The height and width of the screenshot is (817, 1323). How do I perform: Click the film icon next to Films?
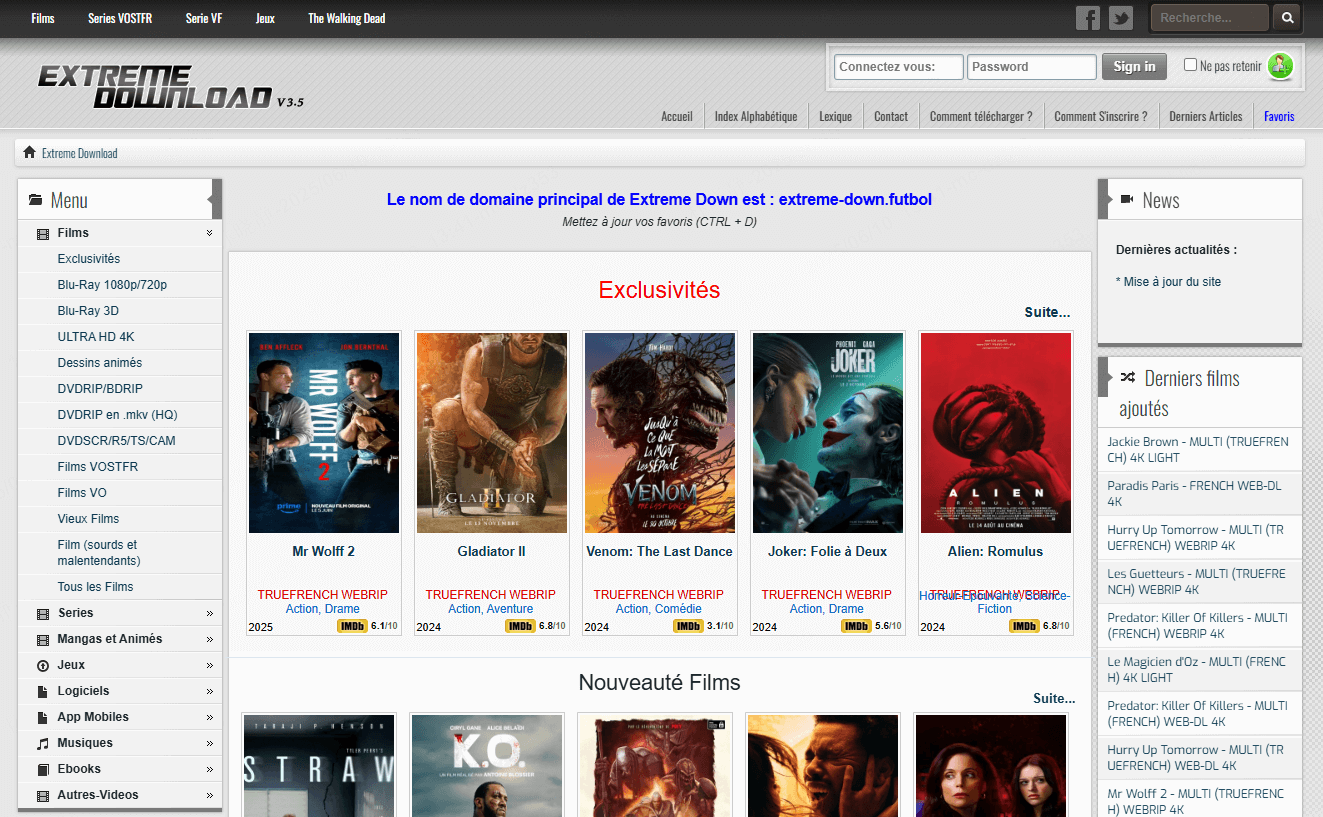click(x=43, y=233)
